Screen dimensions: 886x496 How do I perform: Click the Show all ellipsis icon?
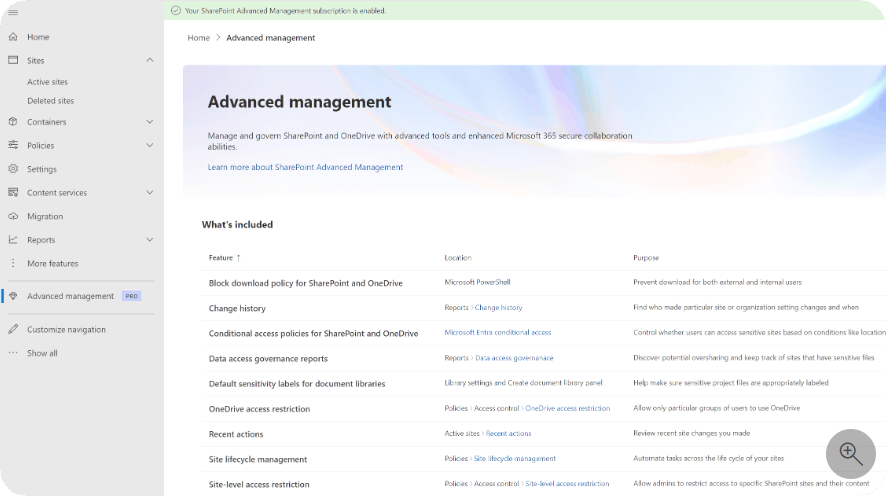pyautogui.click(x=13, y=353)
